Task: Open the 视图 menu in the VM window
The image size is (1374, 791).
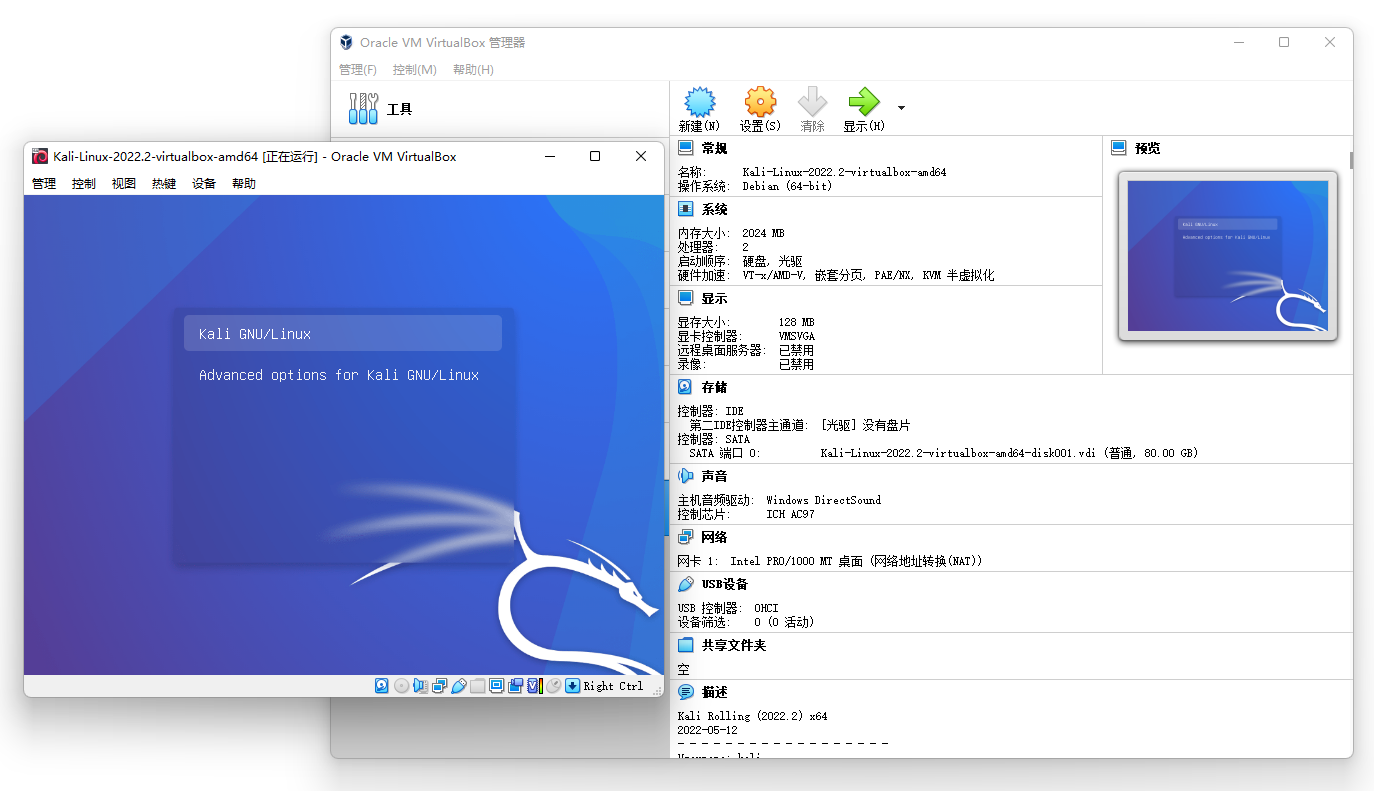Action: coord(123,183)
